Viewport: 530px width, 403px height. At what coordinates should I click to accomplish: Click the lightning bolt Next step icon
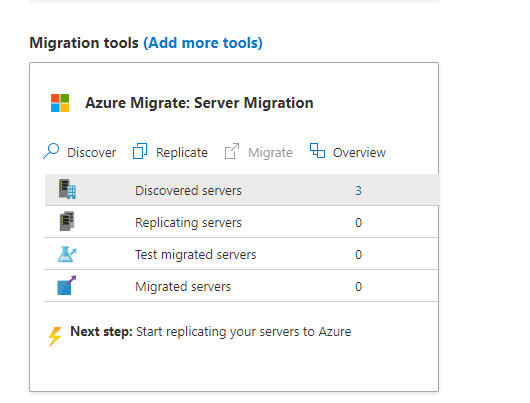coord(54,336)
